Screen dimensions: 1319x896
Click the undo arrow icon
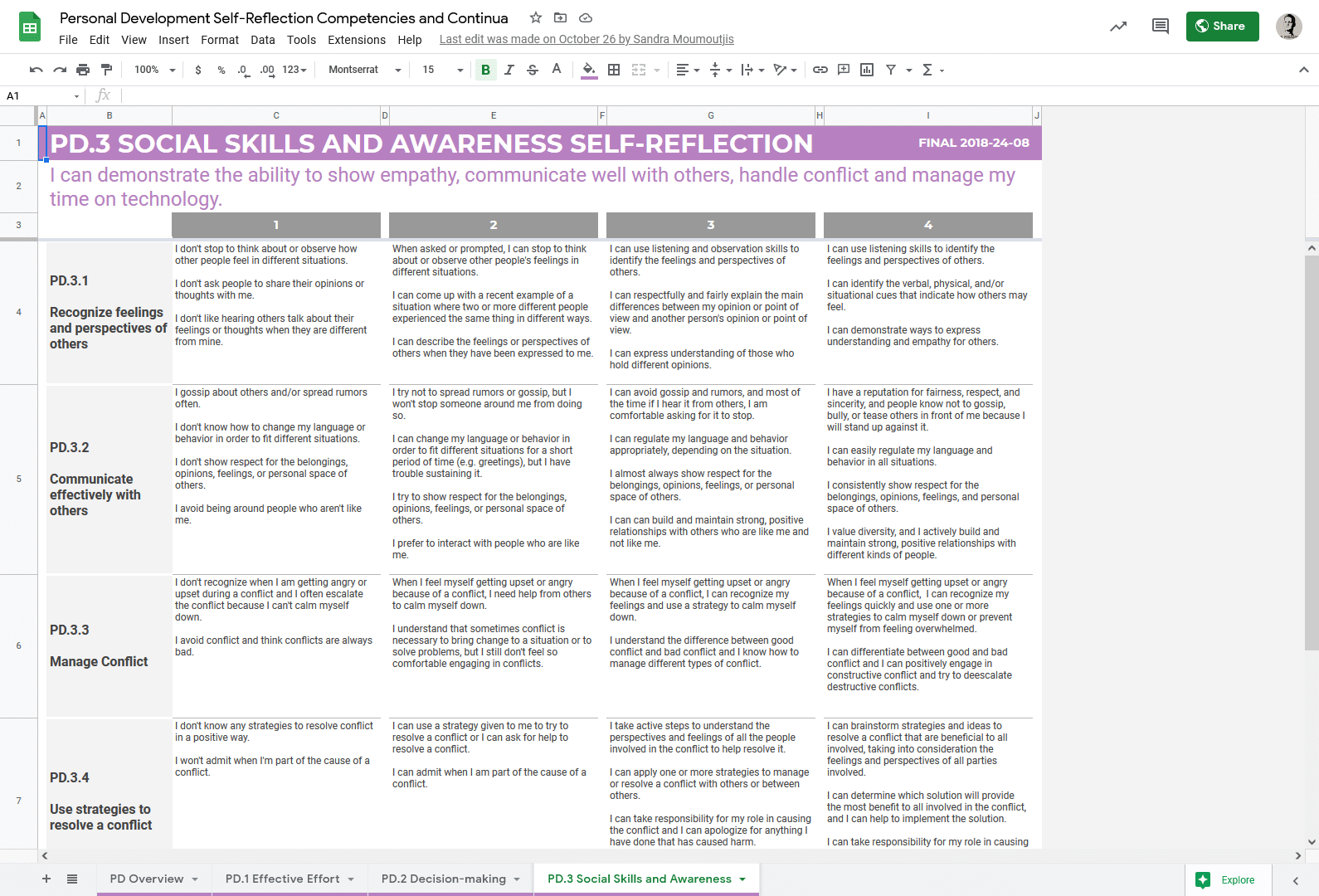36,70
